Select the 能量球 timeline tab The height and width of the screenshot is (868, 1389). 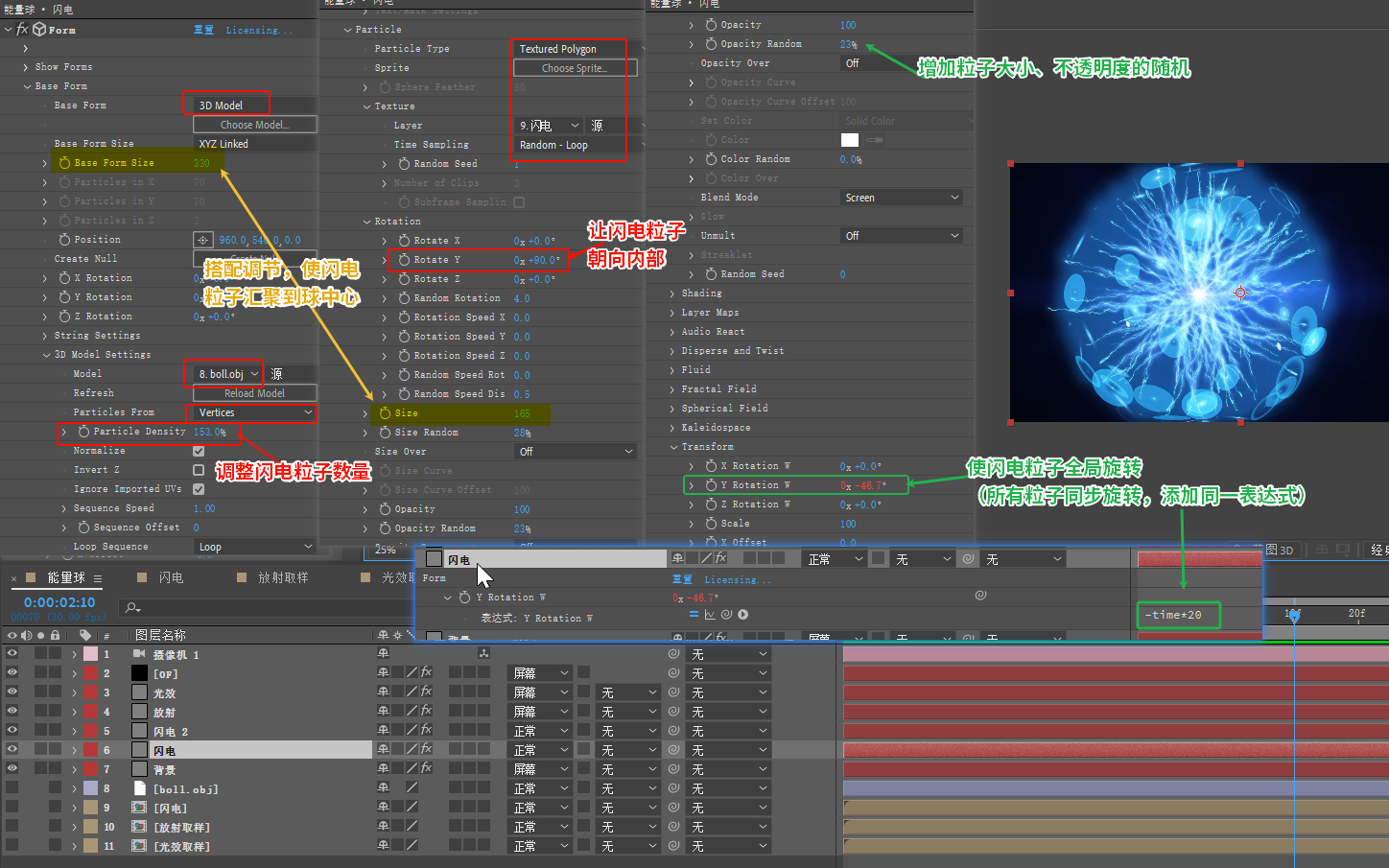(x=66, y=577)
